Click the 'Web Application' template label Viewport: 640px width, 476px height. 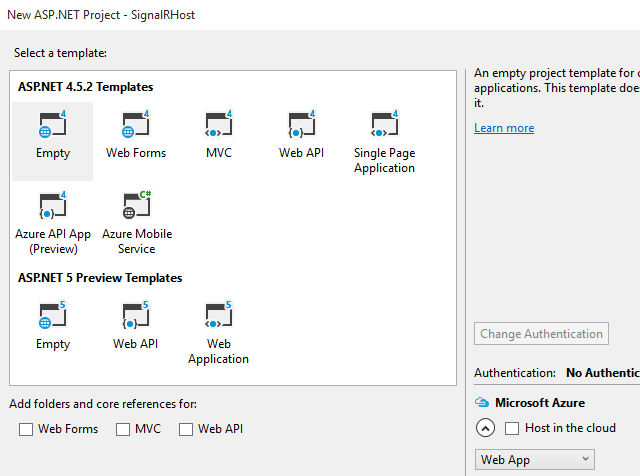218,351
